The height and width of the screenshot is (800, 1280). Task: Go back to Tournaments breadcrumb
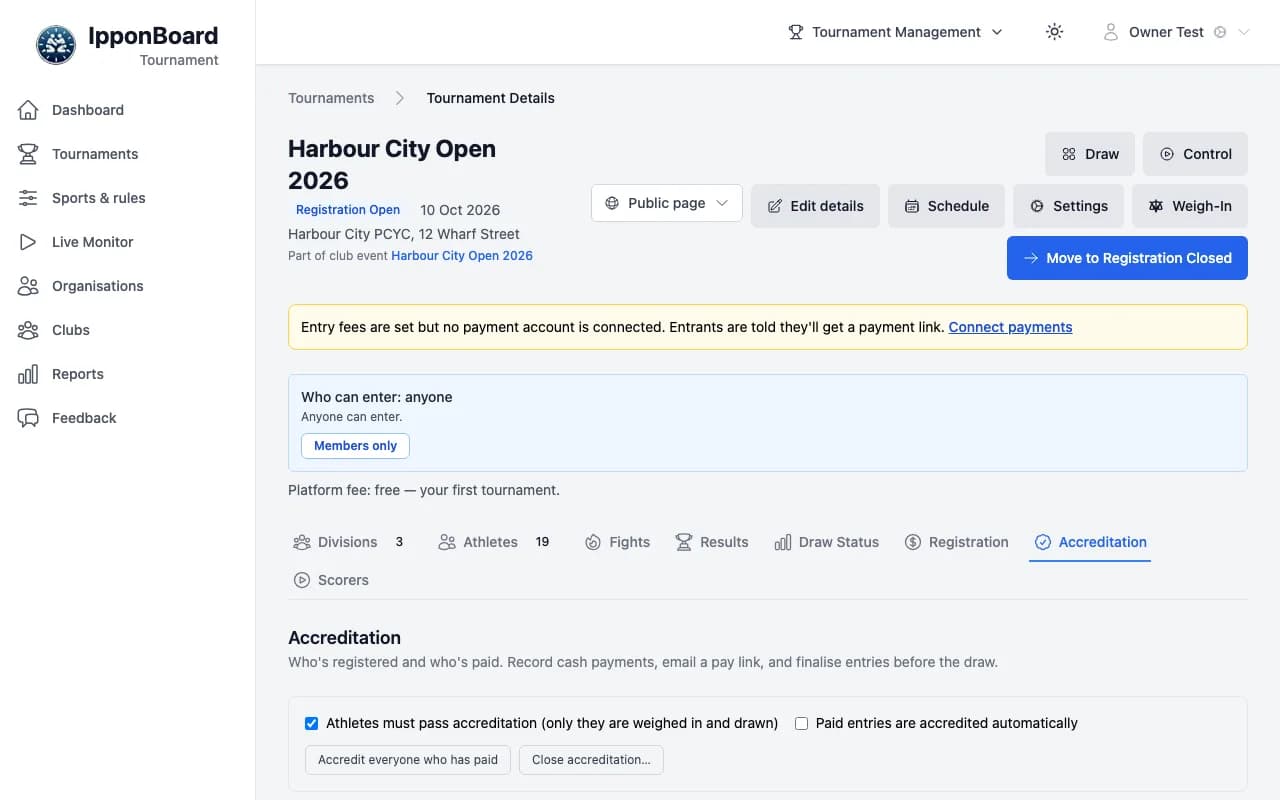click(x=331, y=98)
